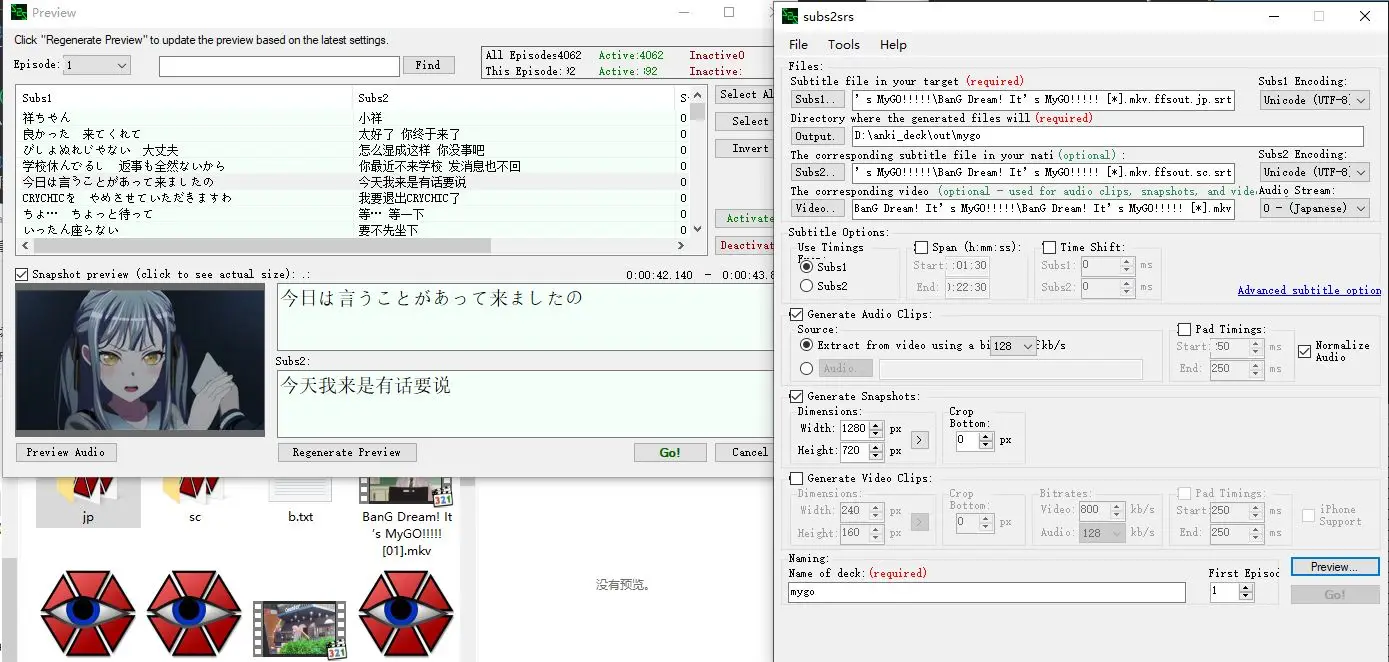Uncheck Generate Audio Clips

click(x=797, y=314)
